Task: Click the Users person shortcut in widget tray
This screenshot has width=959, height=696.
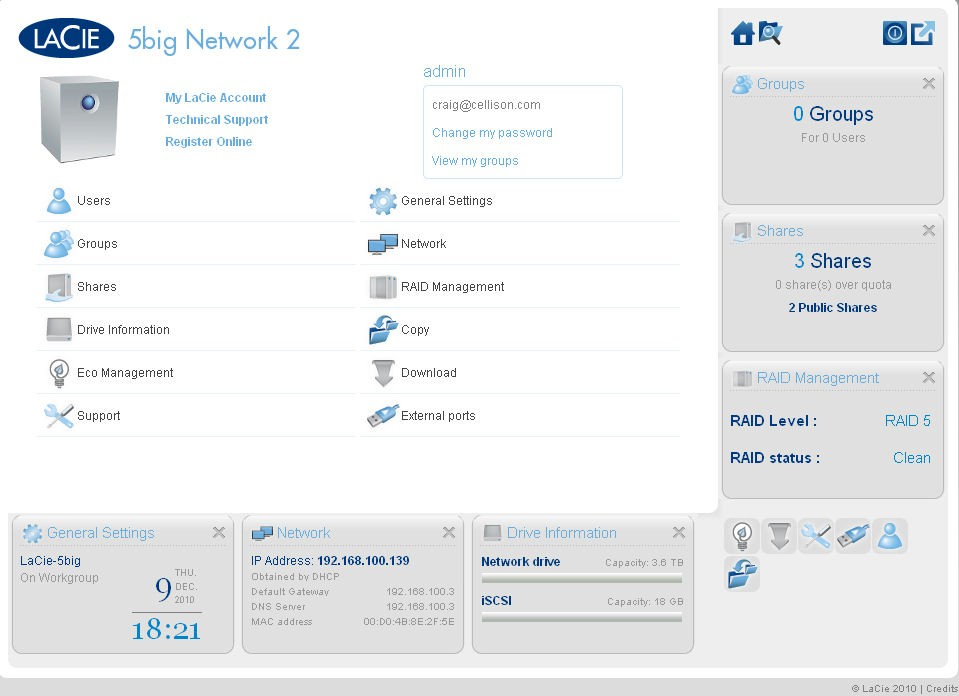Action: coord(890,536)
